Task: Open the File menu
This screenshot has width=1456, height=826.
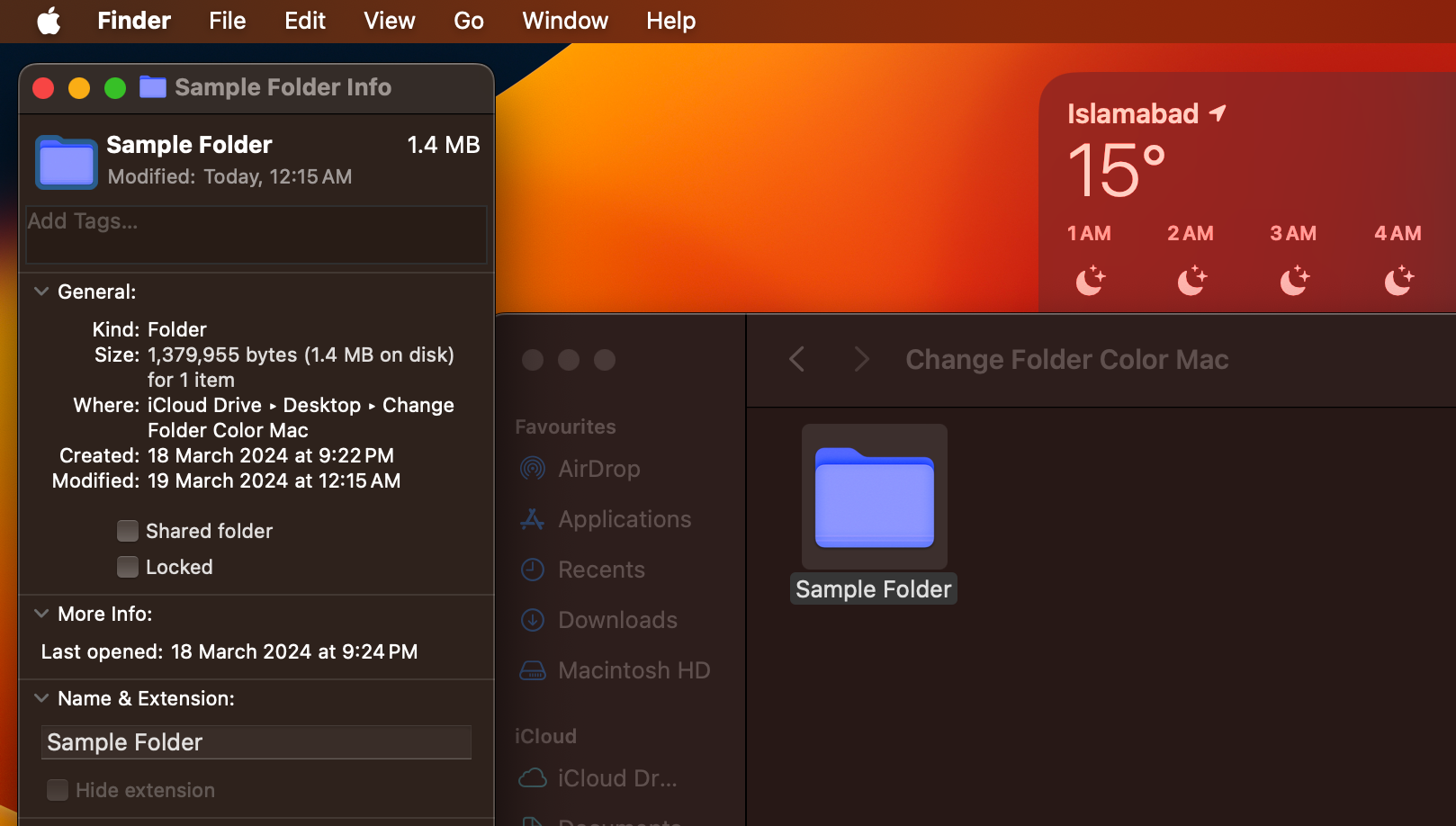Action: tap(227, 21)
